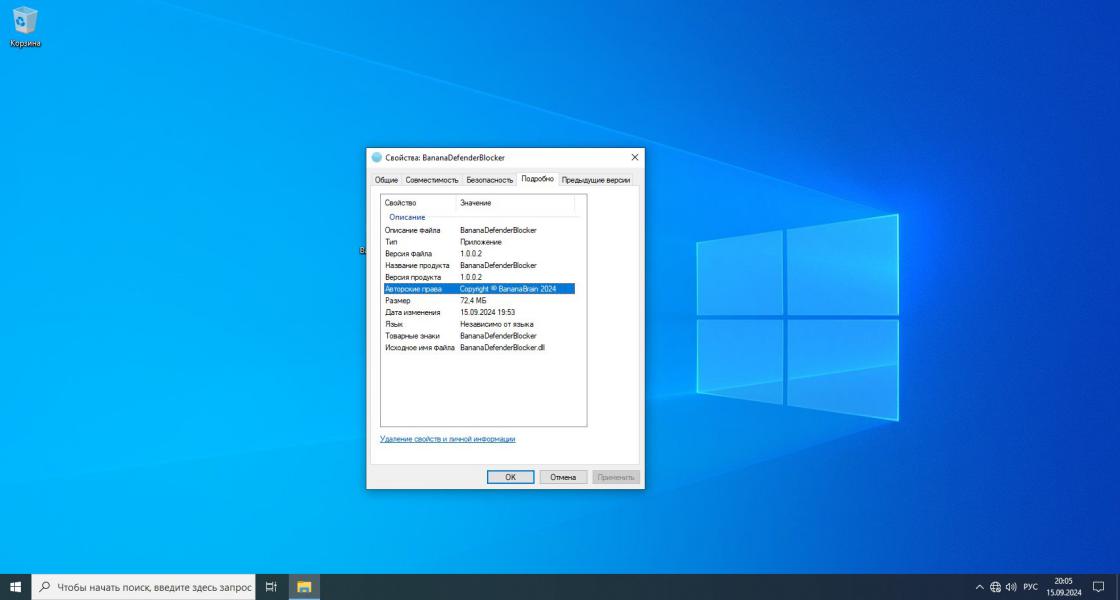
Task: Open Task View from the taskbar
Action: click(271, 587)
